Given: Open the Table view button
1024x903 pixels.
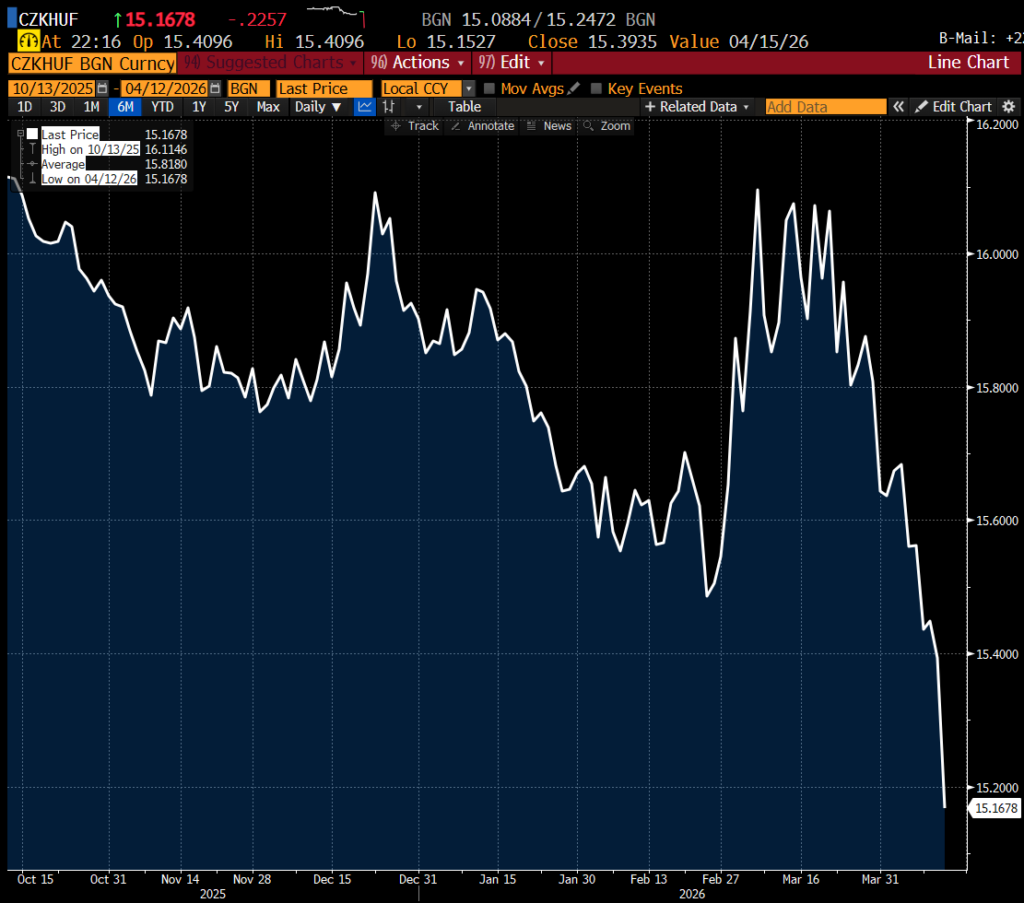Looking at the screenshot, I should click(464, 107).
